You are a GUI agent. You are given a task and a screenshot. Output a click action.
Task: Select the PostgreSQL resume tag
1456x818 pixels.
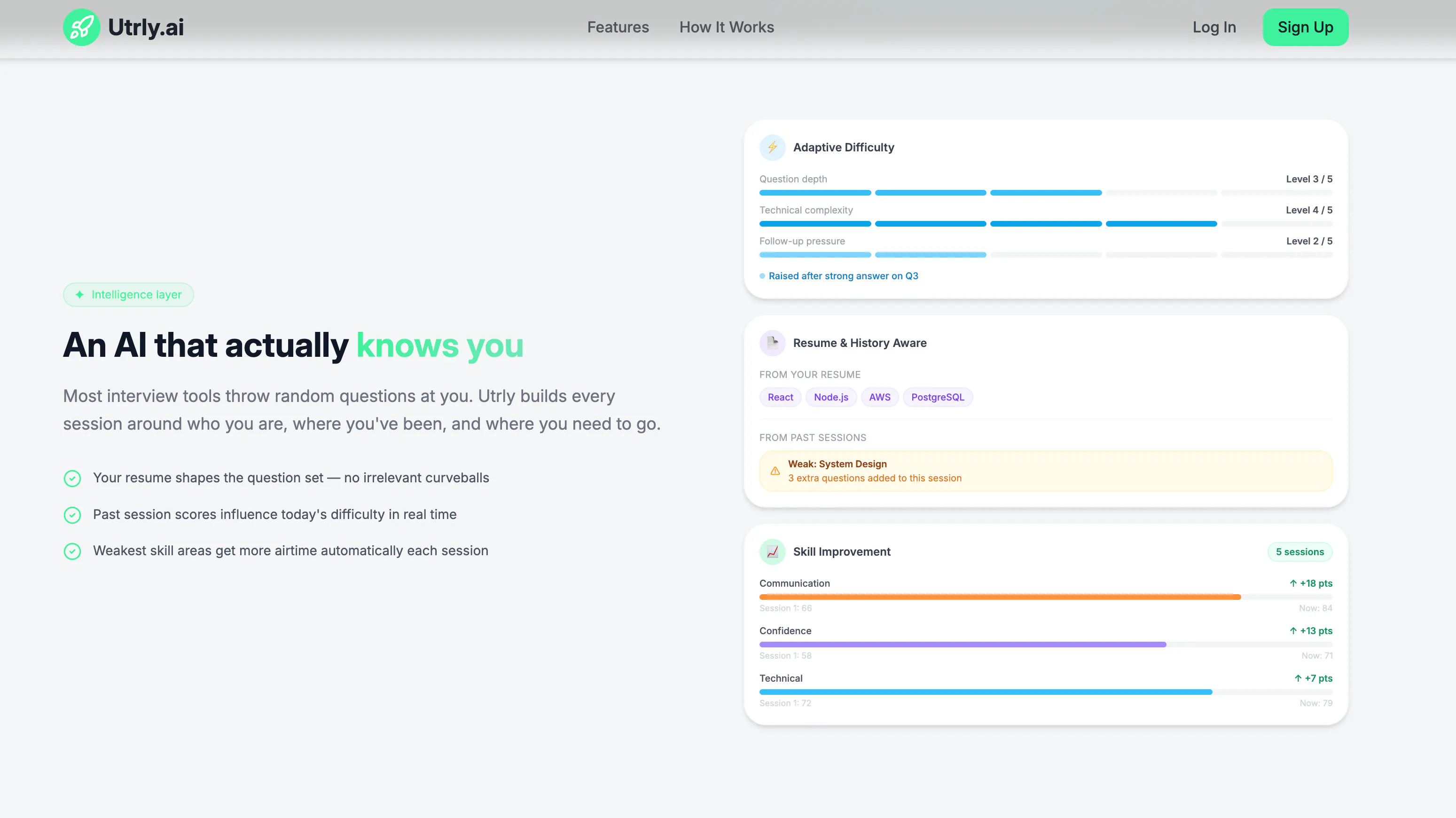(x=938, y=397)
